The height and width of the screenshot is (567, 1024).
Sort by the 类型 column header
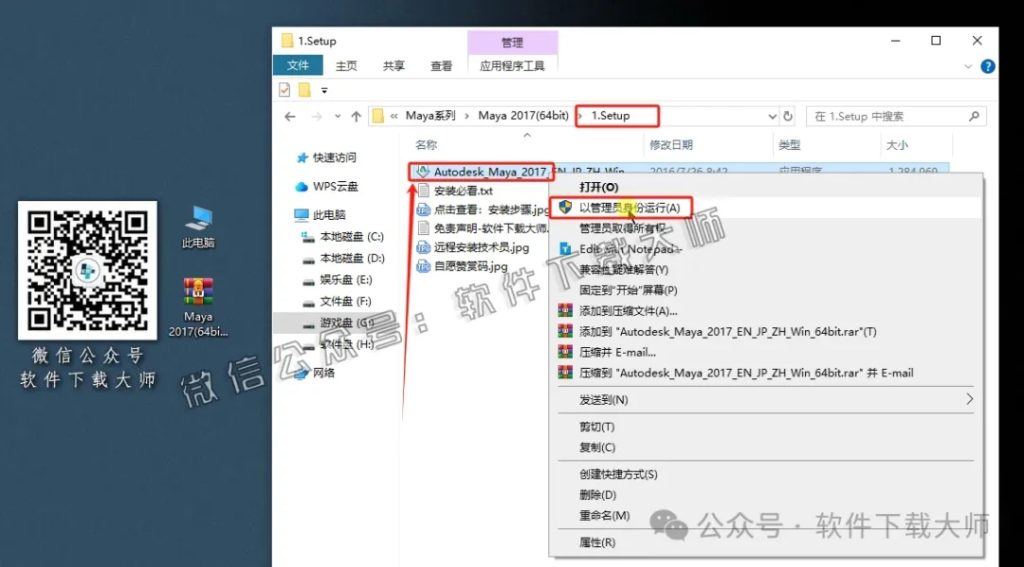tap(789, 145)
